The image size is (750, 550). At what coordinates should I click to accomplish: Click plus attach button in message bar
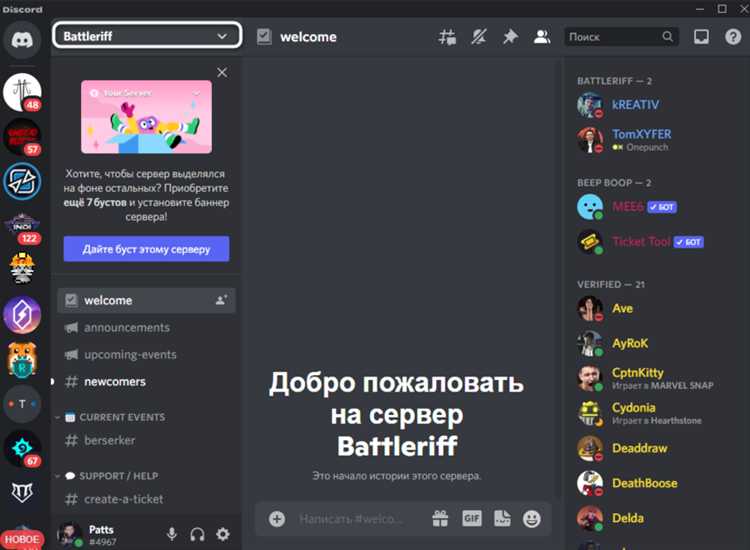pos(277,519)
